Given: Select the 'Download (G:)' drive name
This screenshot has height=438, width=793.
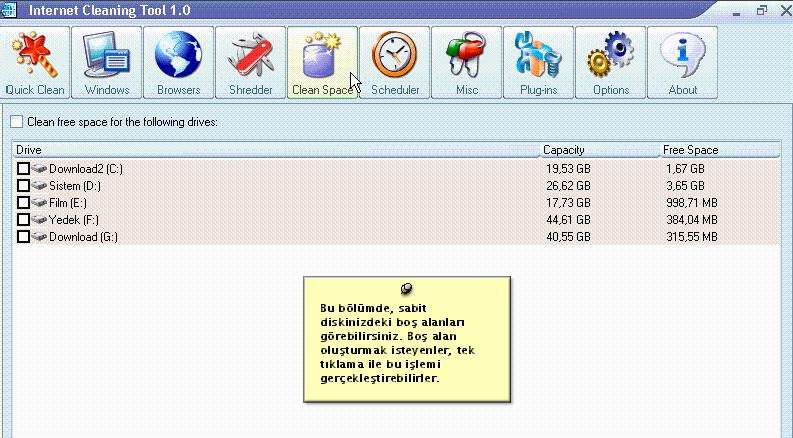Looking at the screenshot, I should [83, 237].
